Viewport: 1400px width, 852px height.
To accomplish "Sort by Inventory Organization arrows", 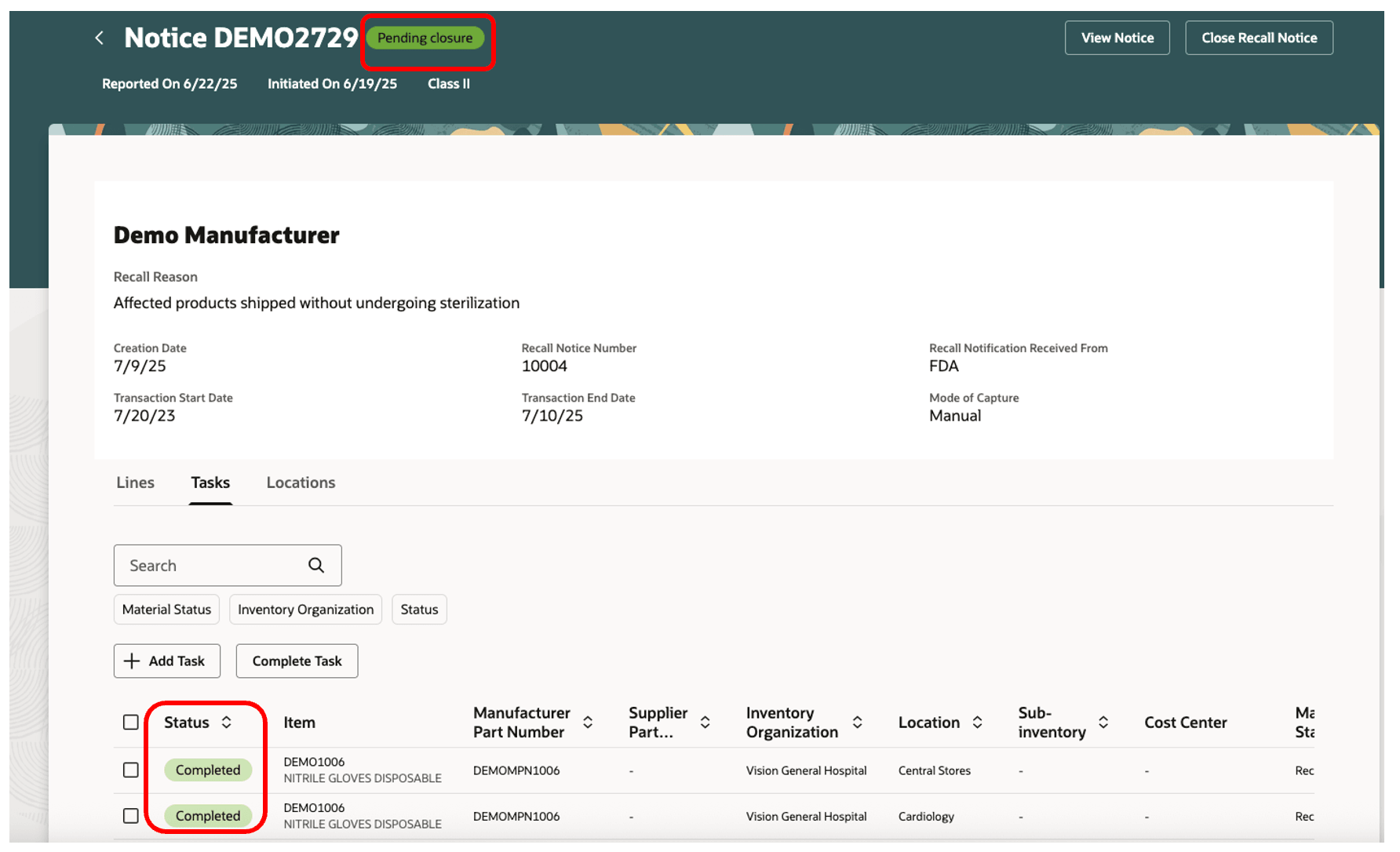I will click(x=858, y=723).
